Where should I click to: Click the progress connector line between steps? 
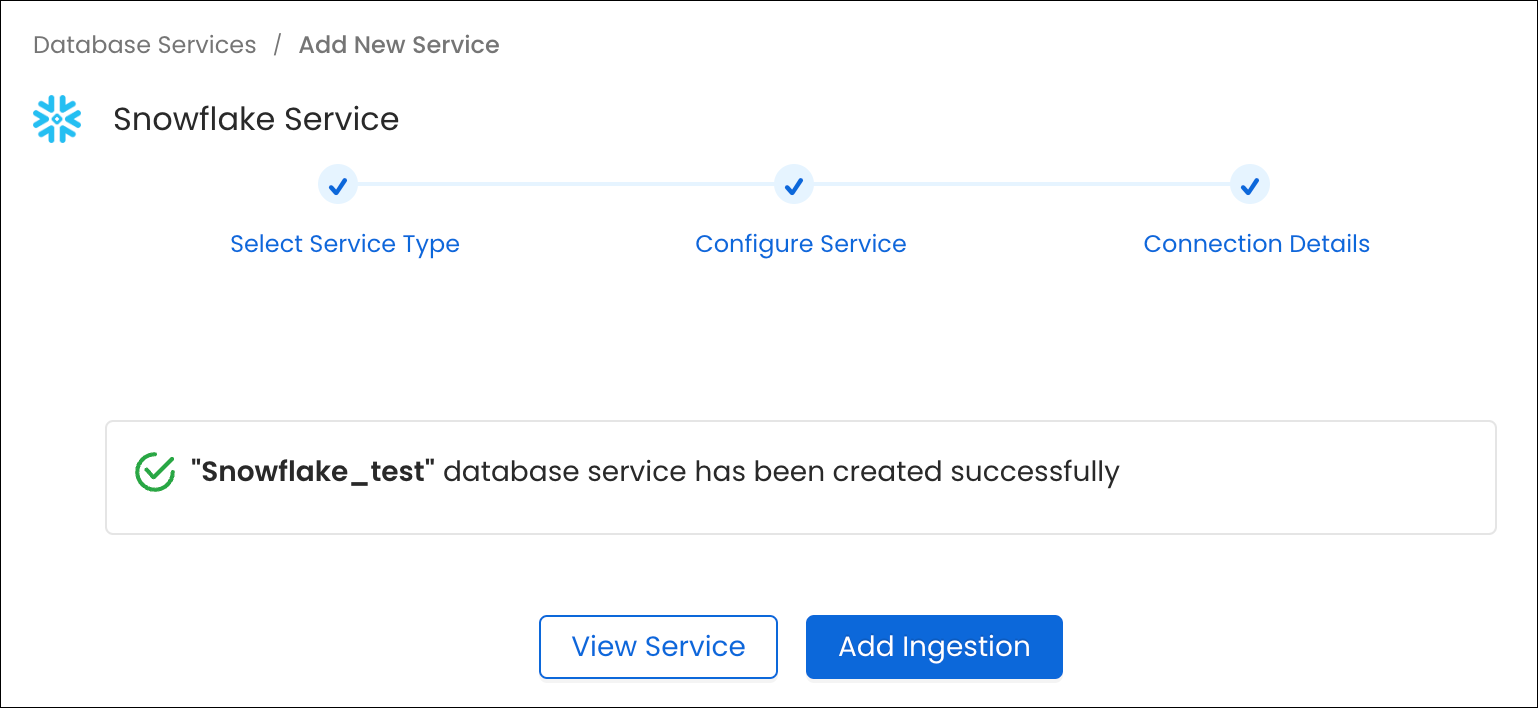coord(565,185)
